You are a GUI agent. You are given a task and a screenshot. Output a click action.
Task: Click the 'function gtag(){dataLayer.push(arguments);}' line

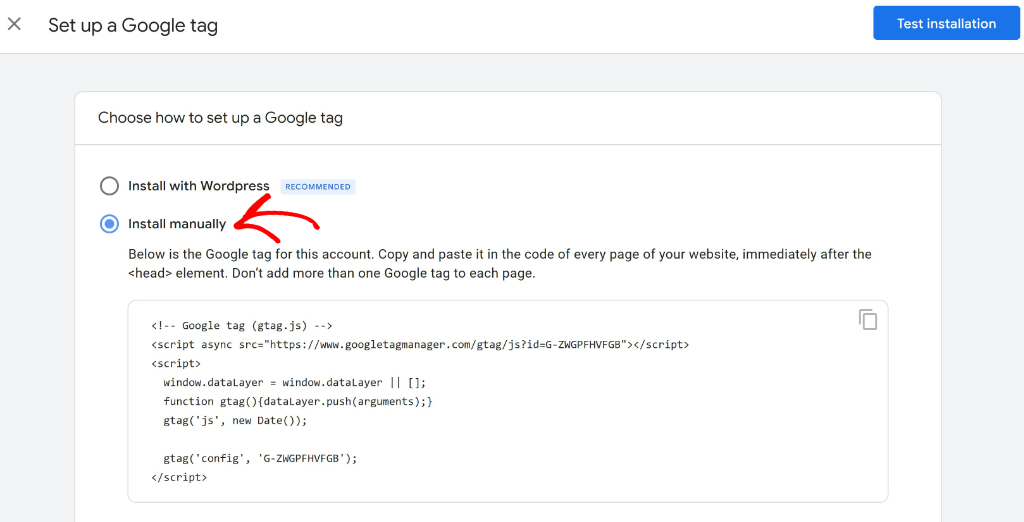click(298, 401)
